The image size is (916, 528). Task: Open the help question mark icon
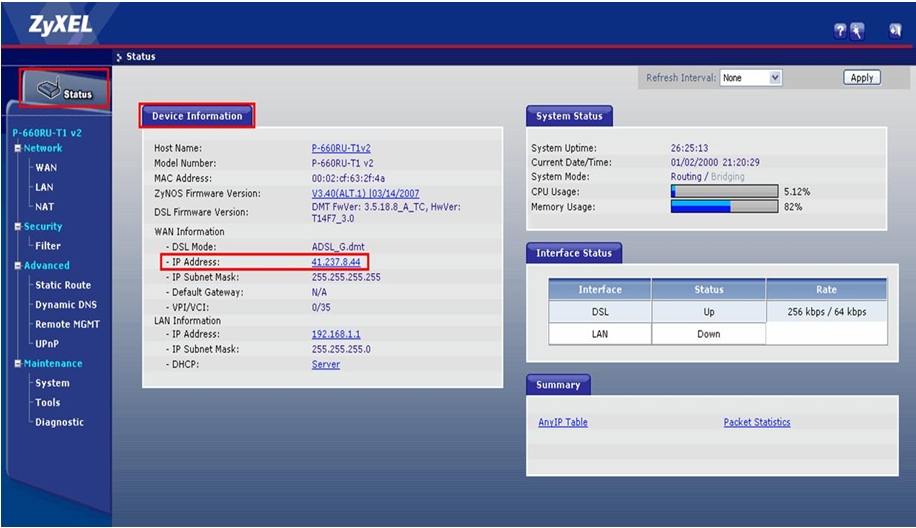point(840,31)
